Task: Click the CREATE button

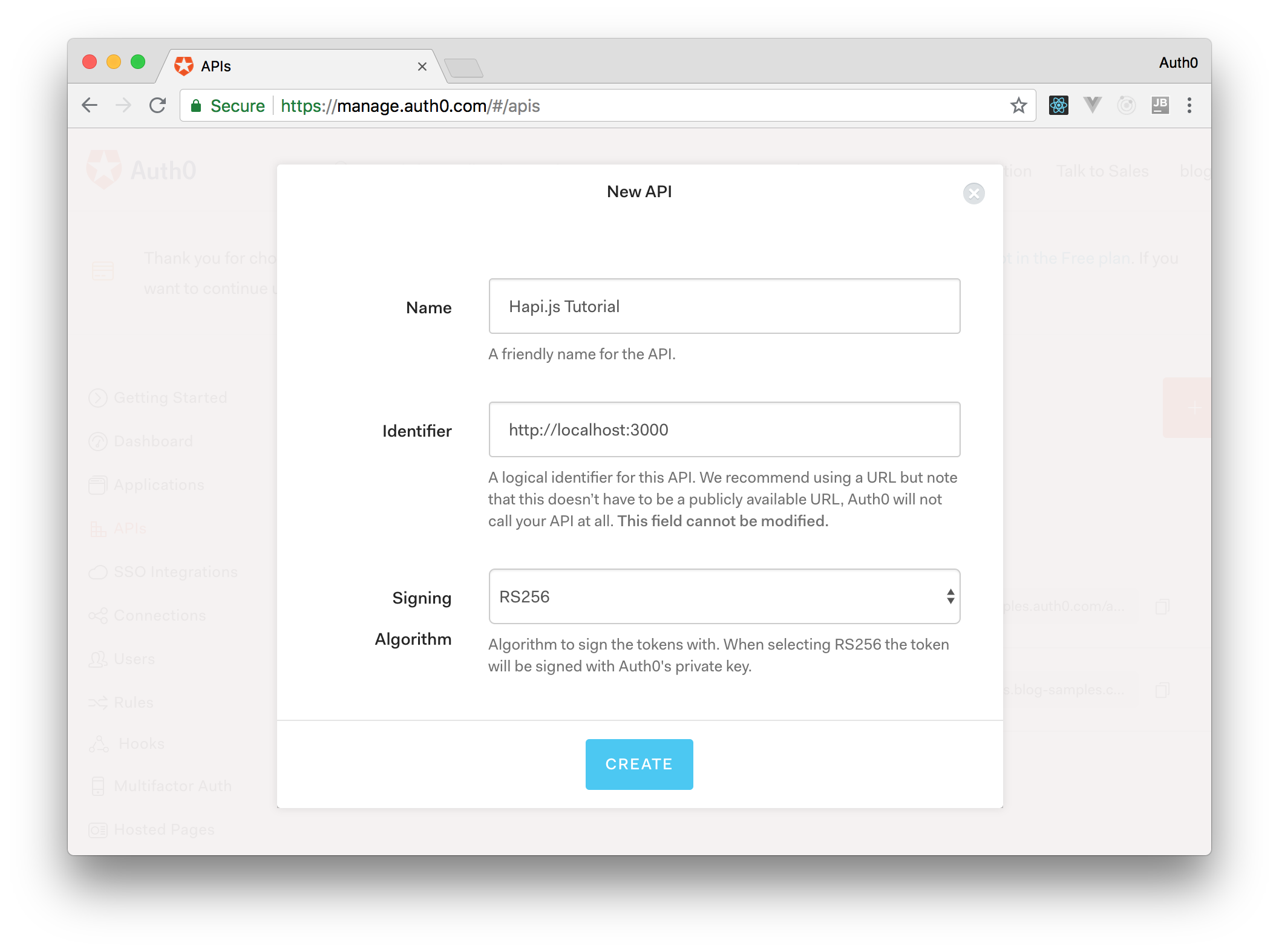Action: coord(639,764)
